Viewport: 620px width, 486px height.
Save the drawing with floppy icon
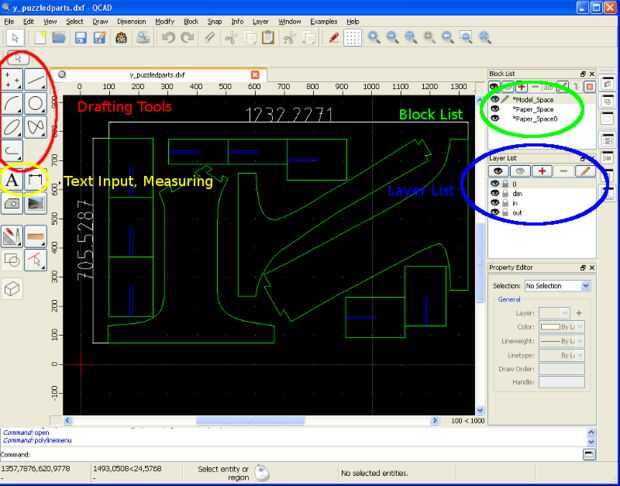click(80, 38)
